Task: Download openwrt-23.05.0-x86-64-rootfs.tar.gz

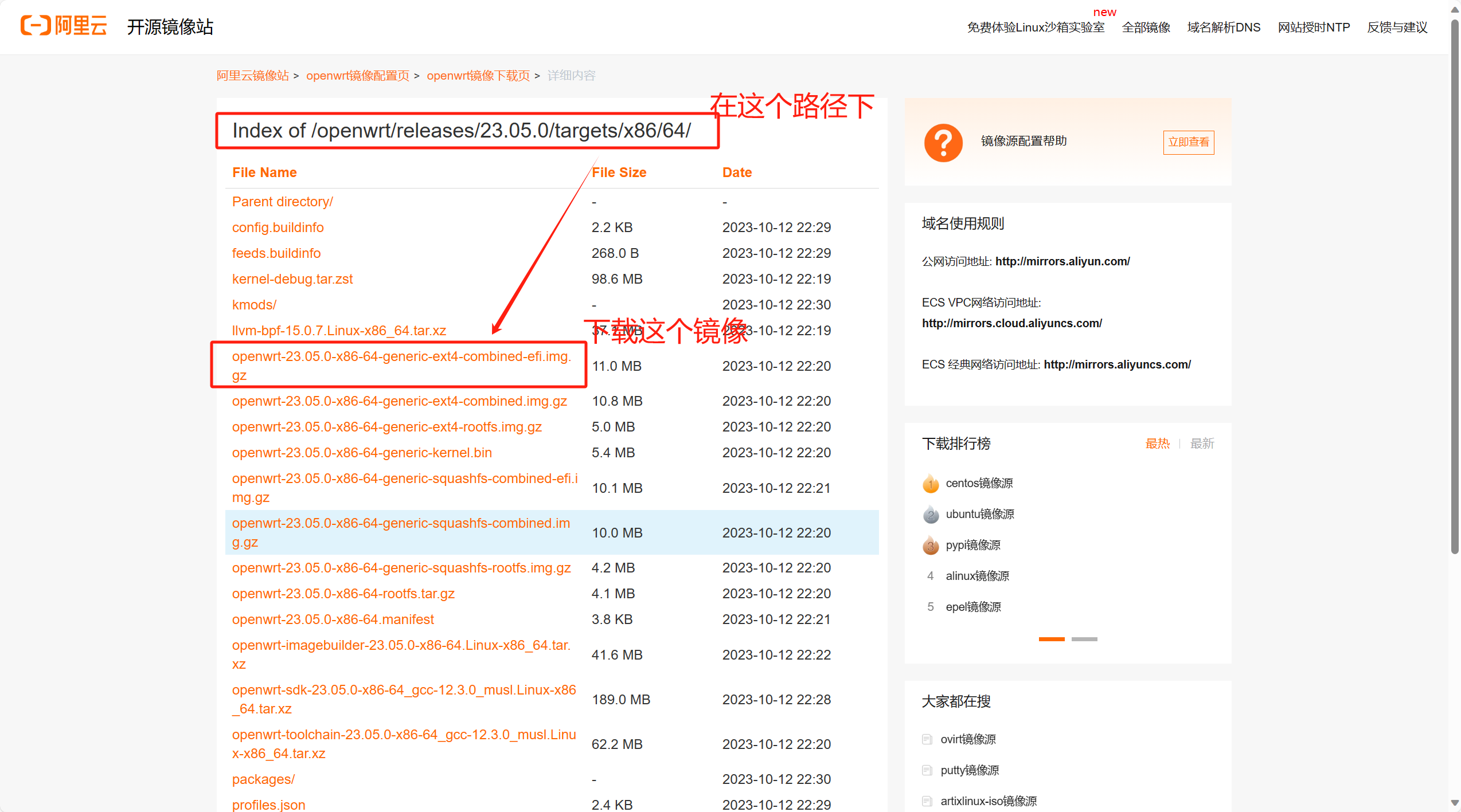Action: point(343,594)
